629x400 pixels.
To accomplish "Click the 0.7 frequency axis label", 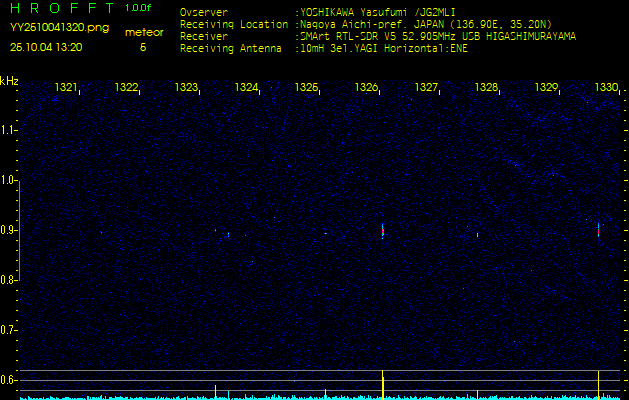I will [9, 329].
